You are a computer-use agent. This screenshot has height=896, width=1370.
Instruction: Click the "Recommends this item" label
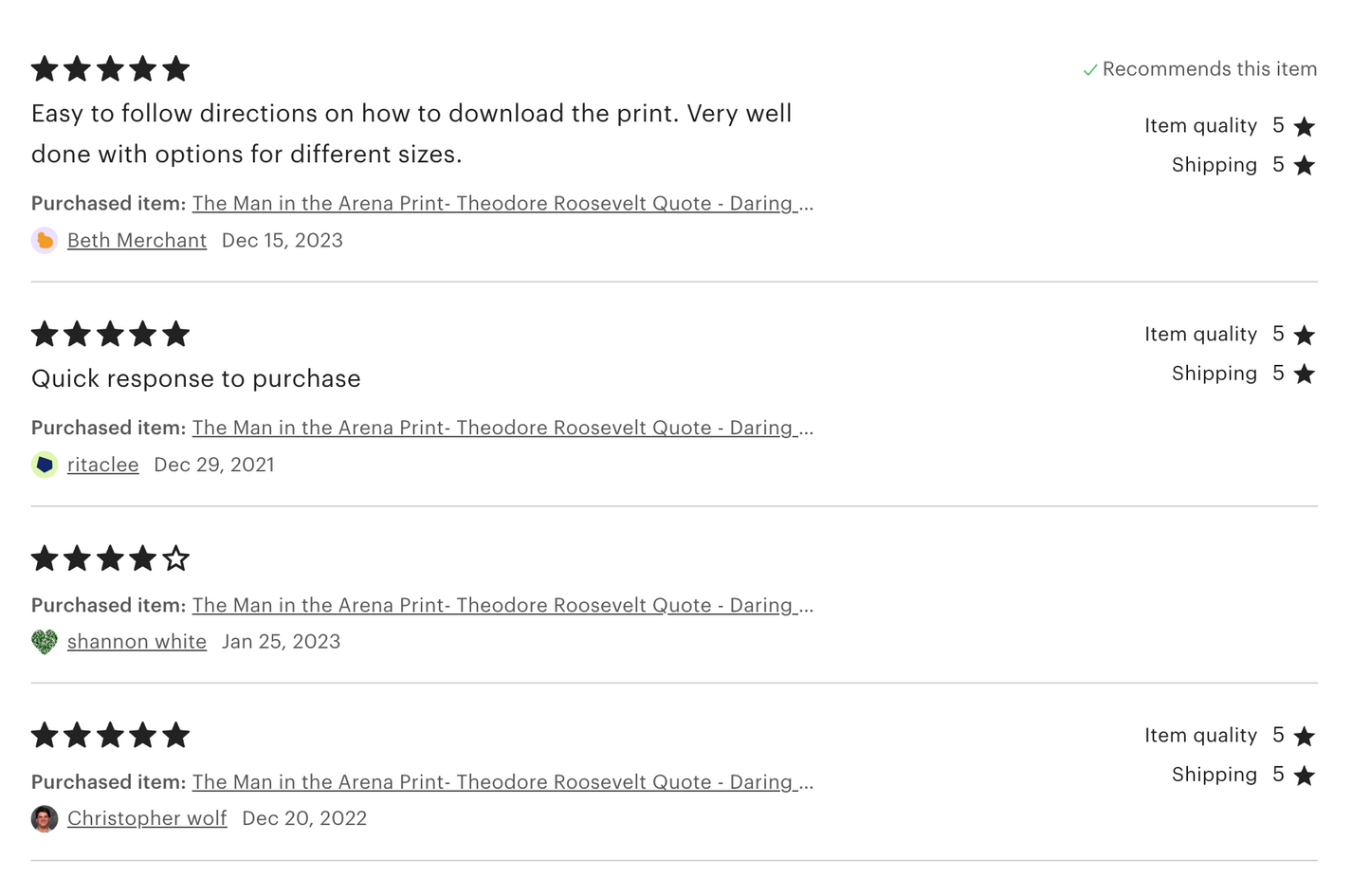tap(1210, 69)
